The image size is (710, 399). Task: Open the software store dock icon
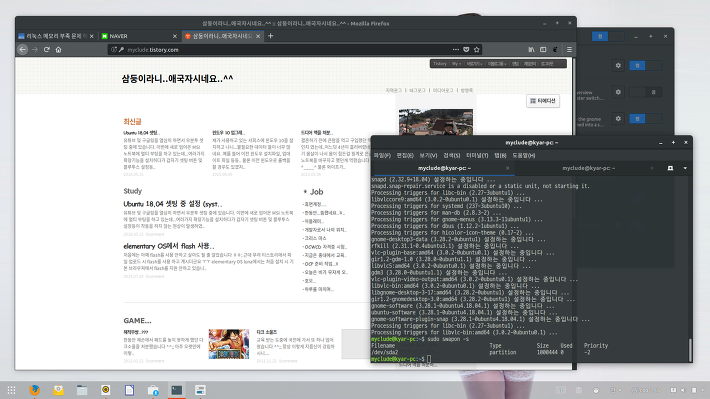click(153, 390)
